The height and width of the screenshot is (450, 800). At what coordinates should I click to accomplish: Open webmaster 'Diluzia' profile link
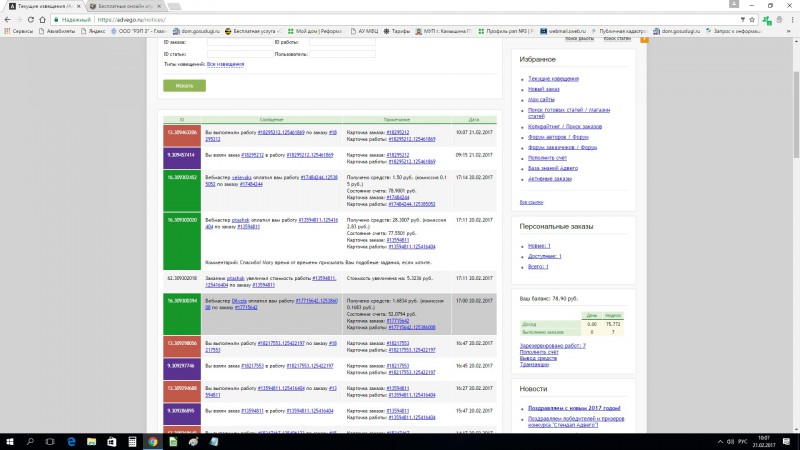coord(239,301)
